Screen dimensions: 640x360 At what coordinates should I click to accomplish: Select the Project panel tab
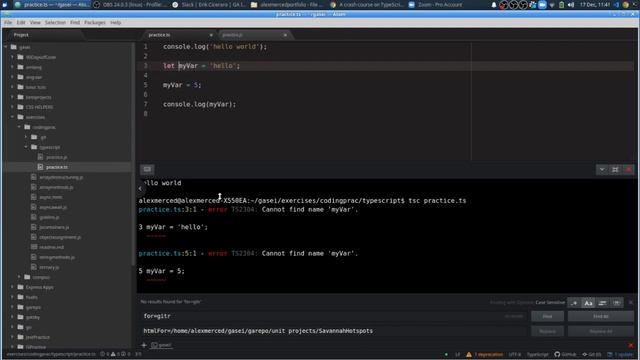[x=21, y=35]
